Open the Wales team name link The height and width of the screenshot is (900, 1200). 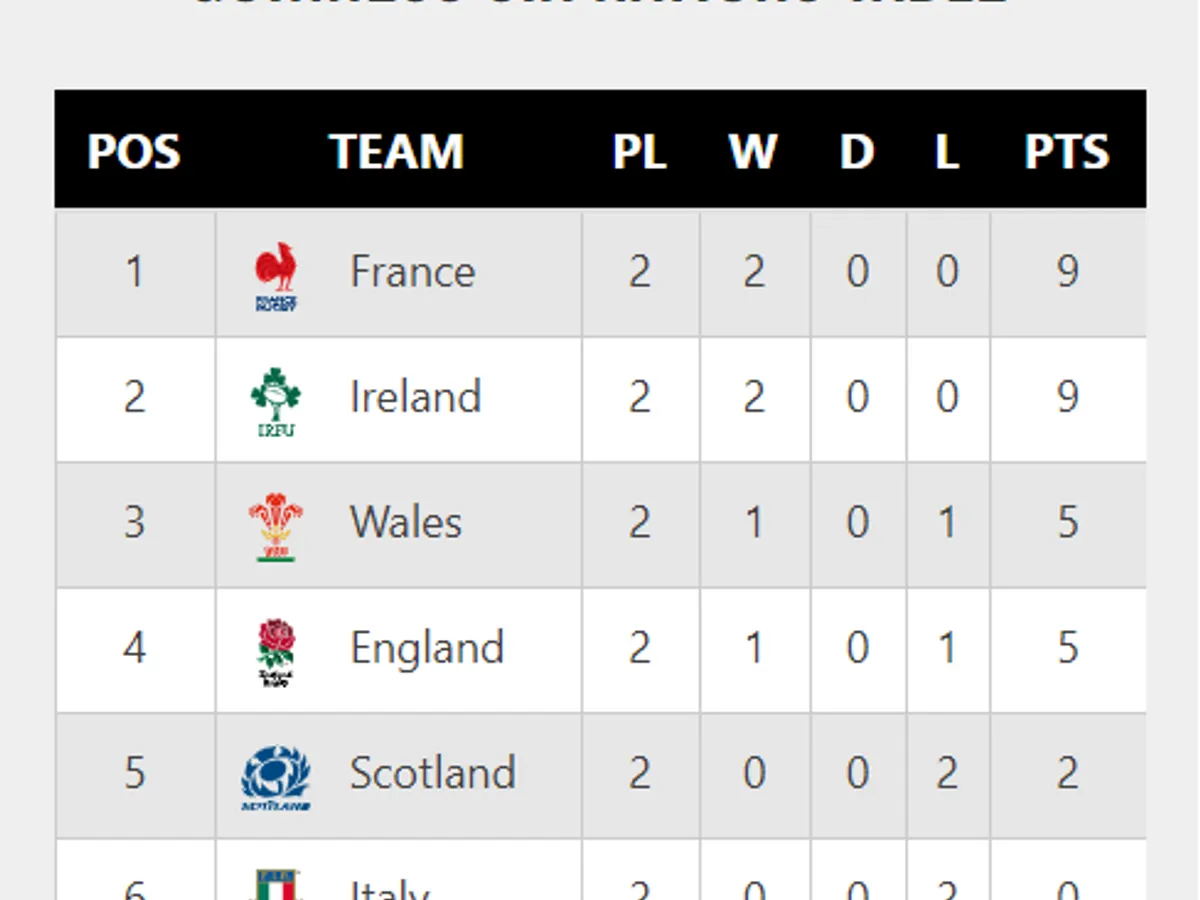(x=405, y=523)
